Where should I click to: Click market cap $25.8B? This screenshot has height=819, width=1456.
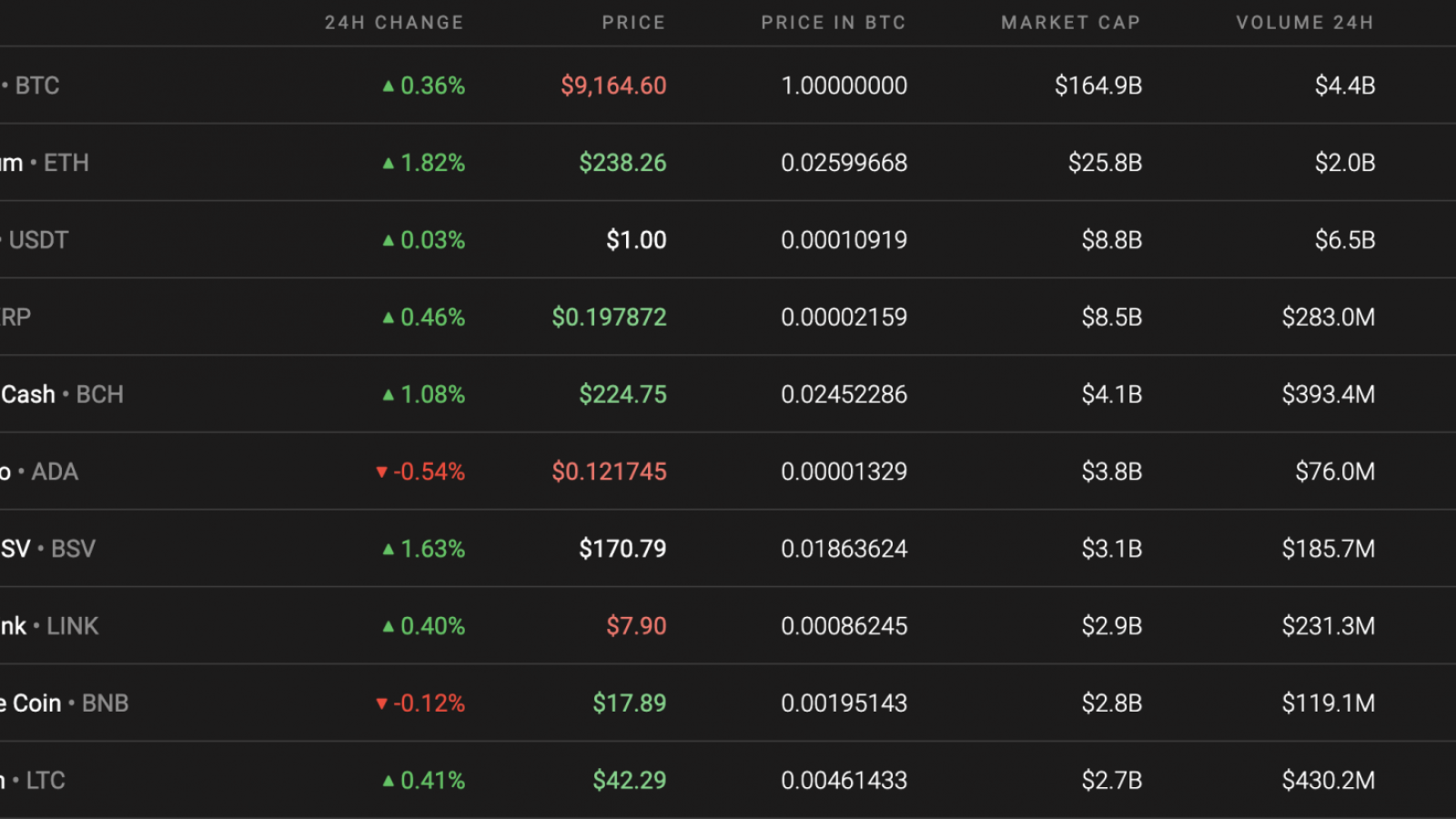click(1106, 163)
